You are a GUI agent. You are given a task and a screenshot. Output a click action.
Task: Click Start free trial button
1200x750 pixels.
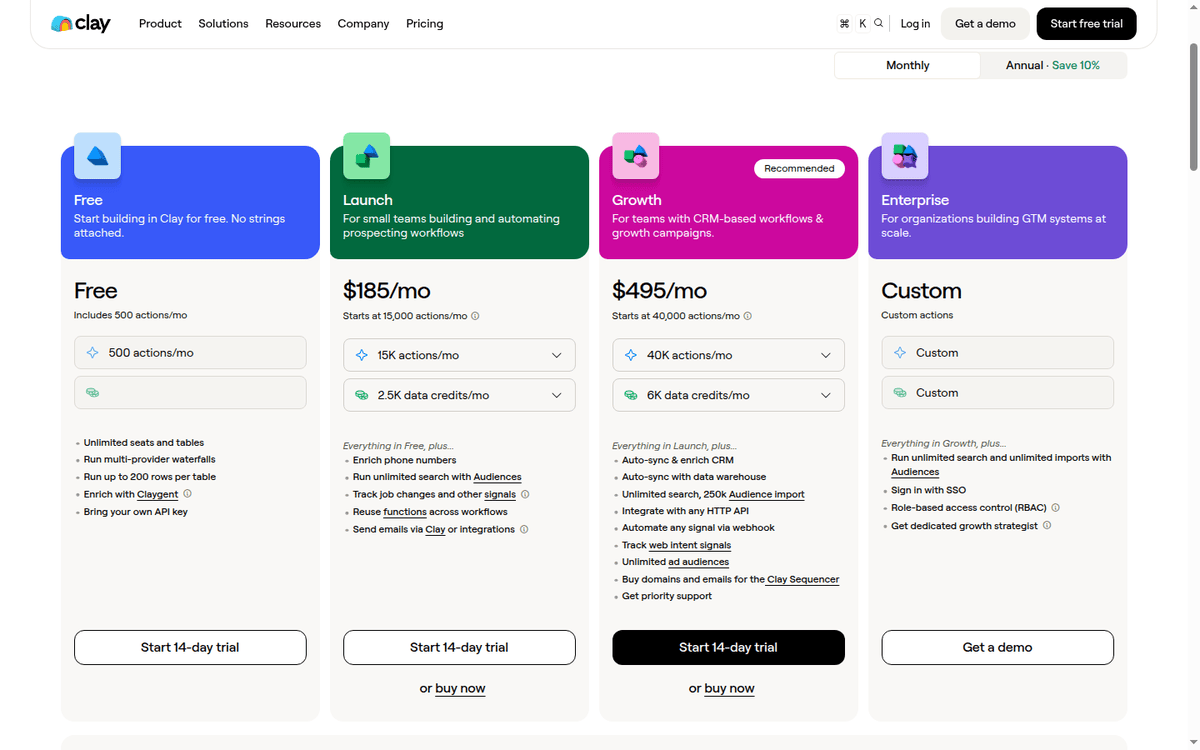click(x=1086, y=23)
